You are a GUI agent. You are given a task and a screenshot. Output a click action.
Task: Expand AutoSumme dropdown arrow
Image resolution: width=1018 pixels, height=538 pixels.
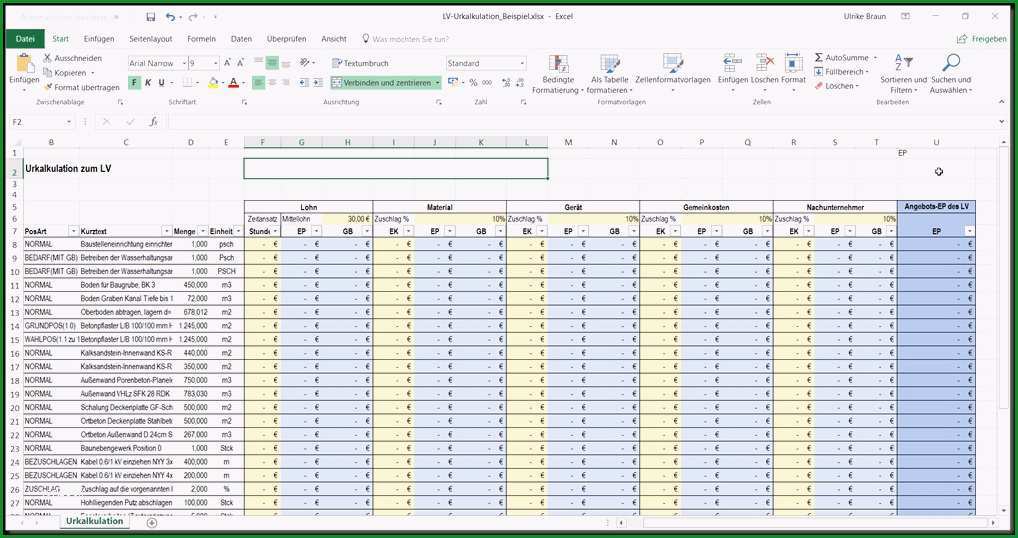tap(875, 58)
